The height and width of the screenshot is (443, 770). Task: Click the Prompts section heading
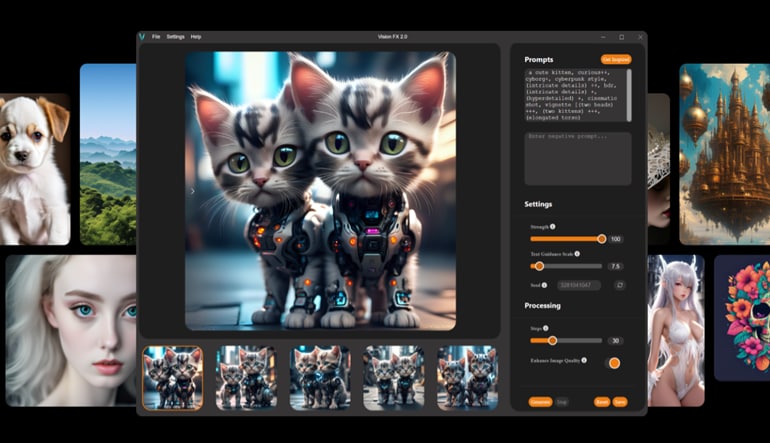539,59
